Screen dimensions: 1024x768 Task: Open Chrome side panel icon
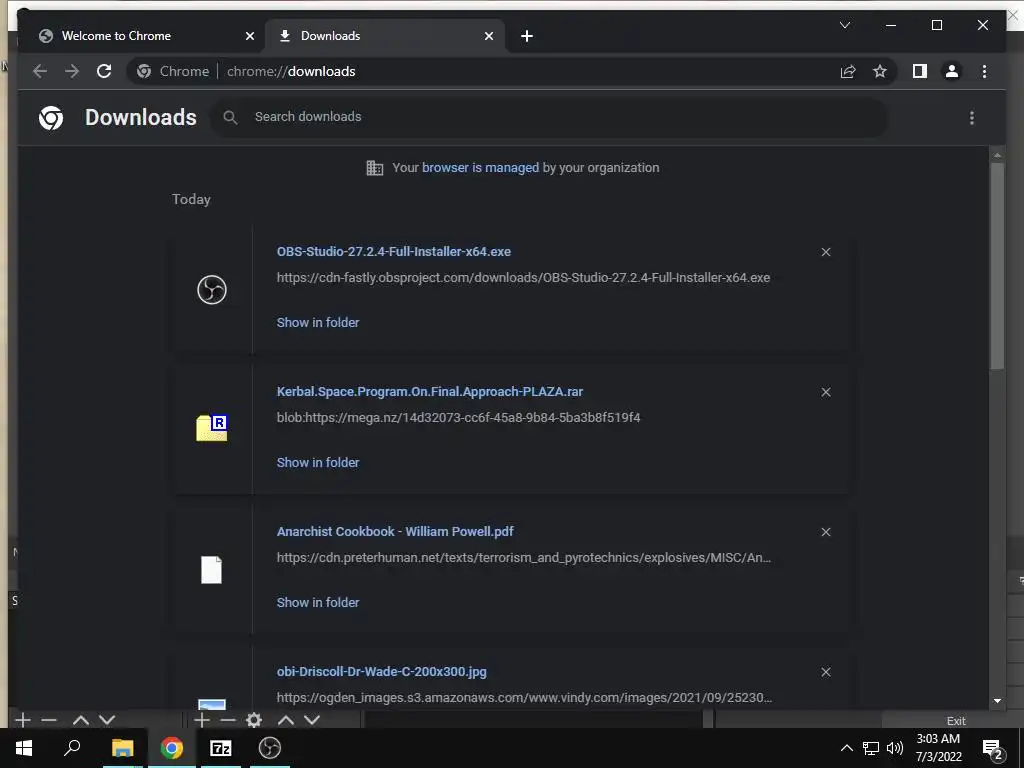coord(920,71)
